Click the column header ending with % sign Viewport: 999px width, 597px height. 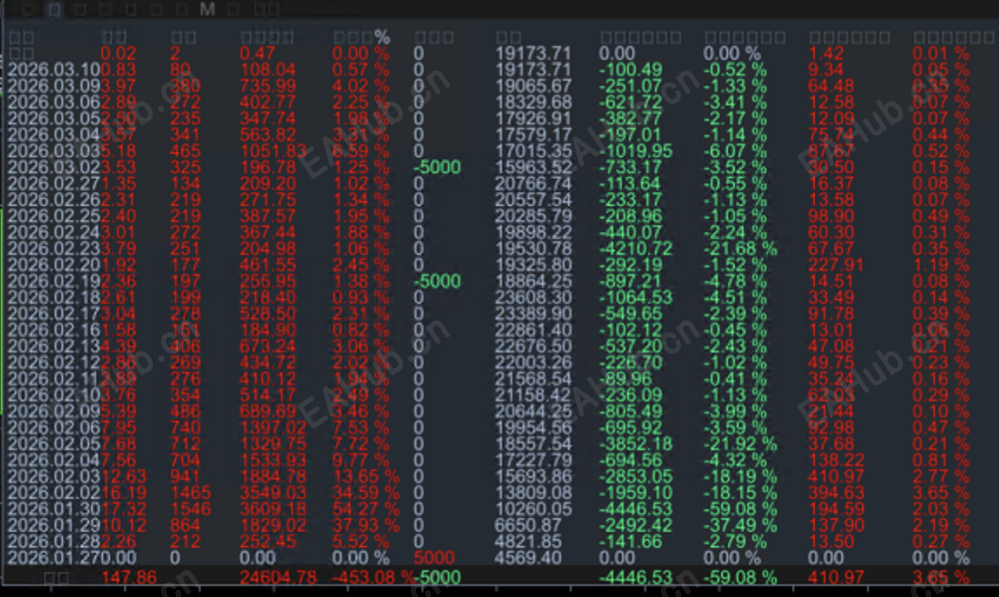click(x=361, y=37)
